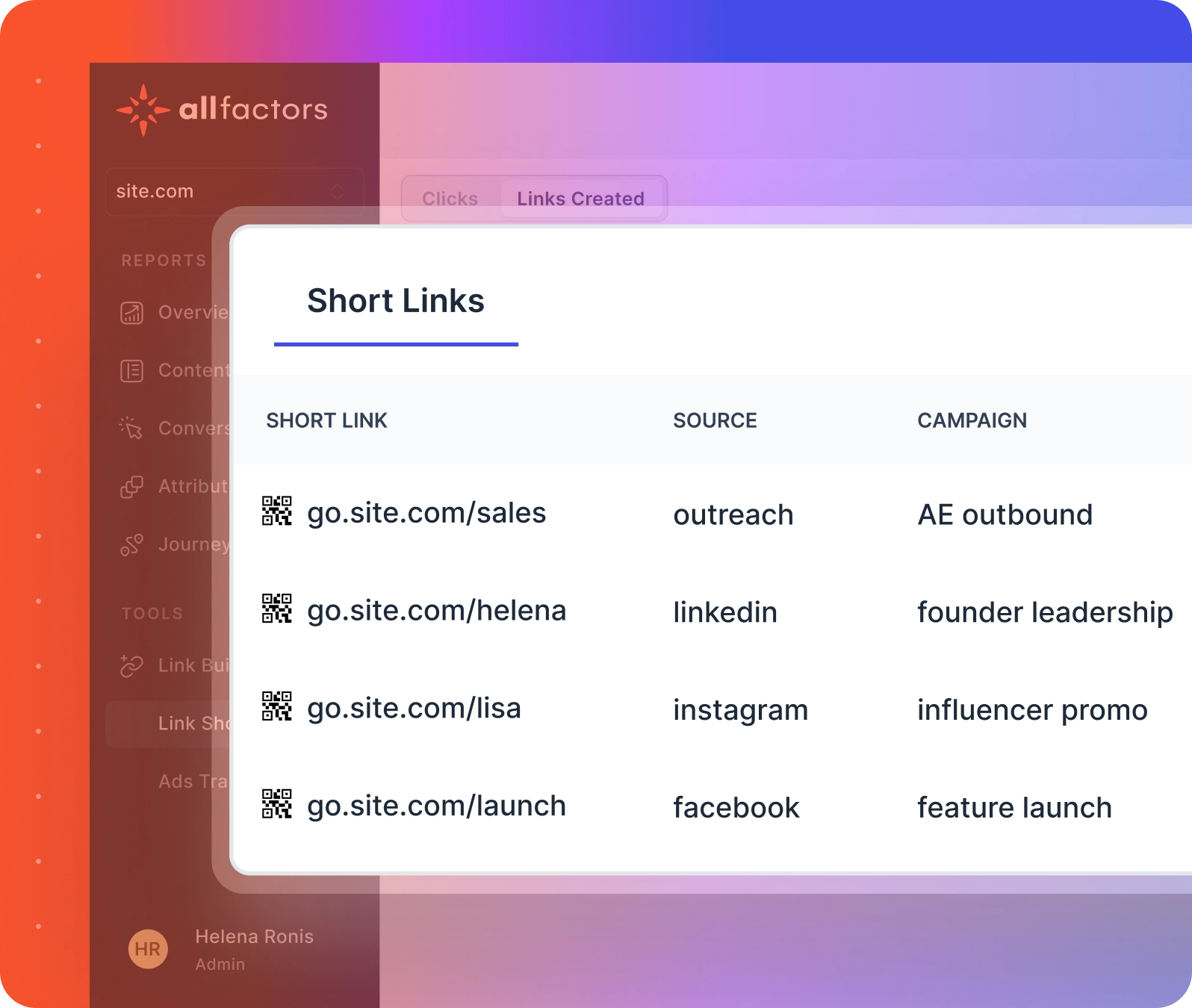Open the Overview report chart icon
This screenshot has width=1192, height=1008.
(x=131, y=313)
